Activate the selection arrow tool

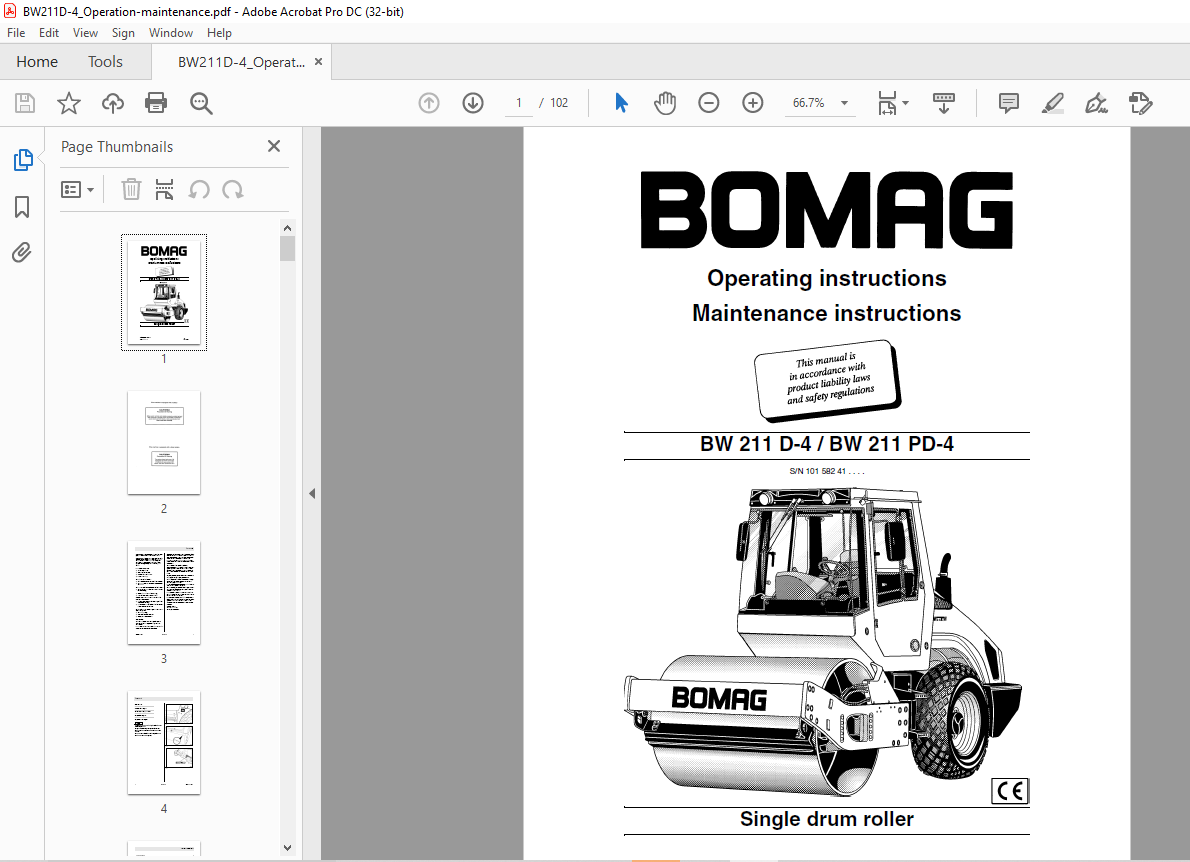click(622, 102)
